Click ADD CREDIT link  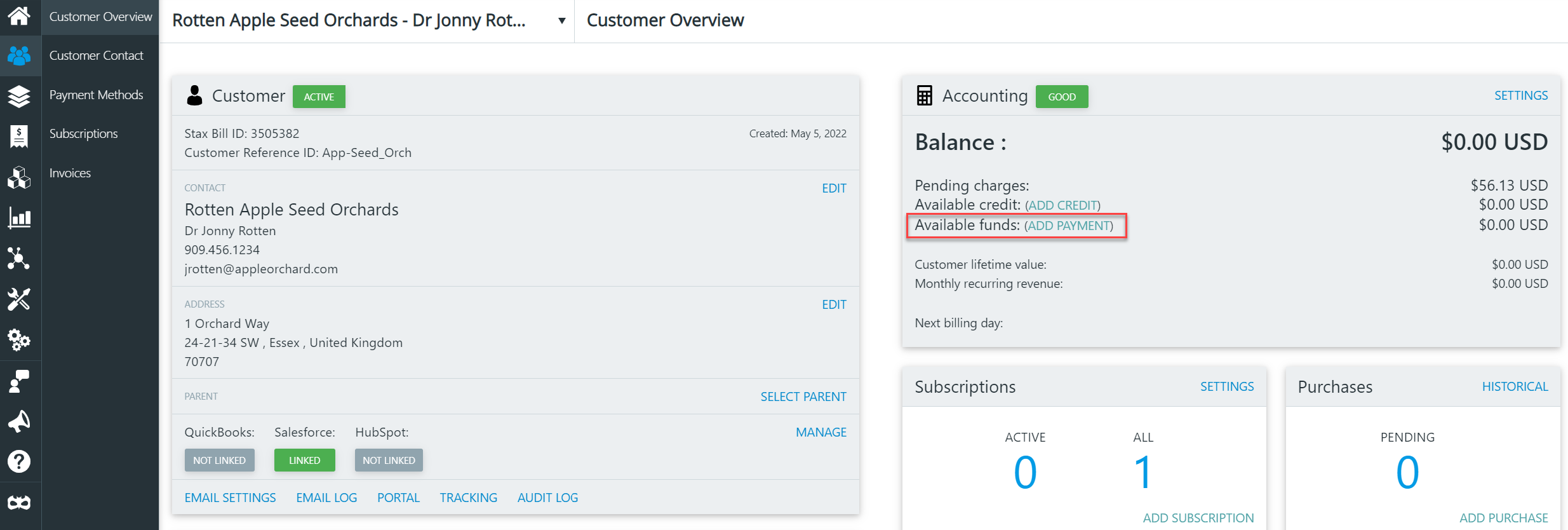point(1063,205)
